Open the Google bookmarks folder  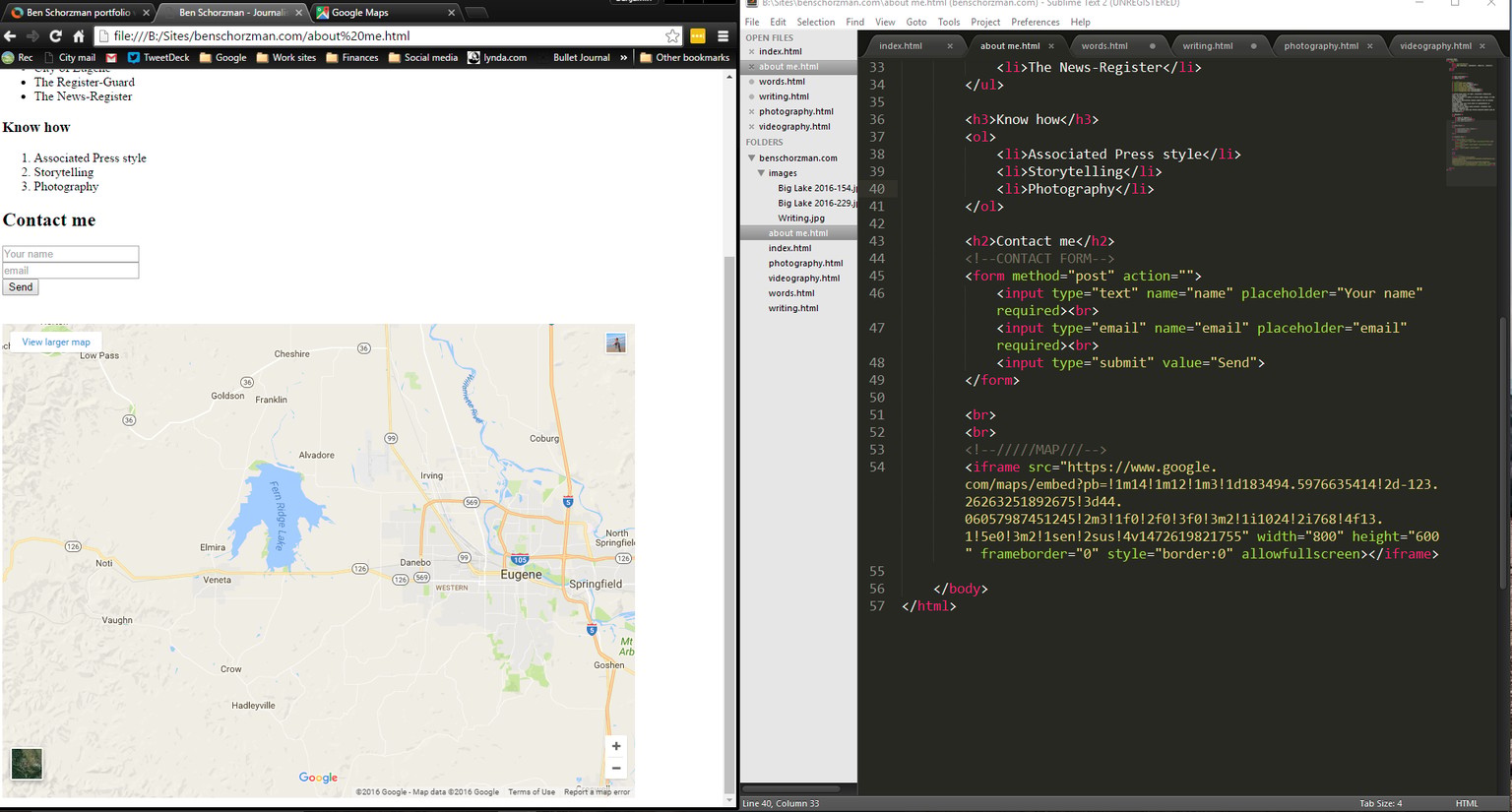pyautogui.click(x=222, y=57)
